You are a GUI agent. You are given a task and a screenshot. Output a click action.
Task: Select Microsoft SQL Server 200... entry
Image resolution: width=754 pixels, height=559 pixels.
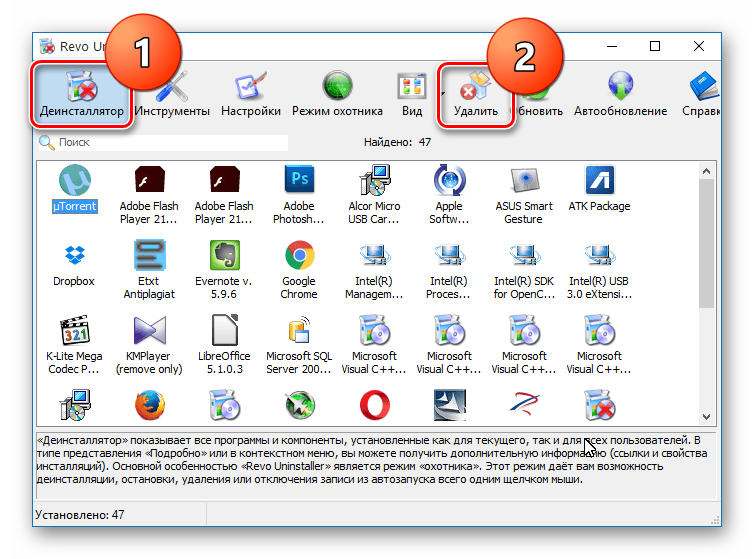pos(299,344)
